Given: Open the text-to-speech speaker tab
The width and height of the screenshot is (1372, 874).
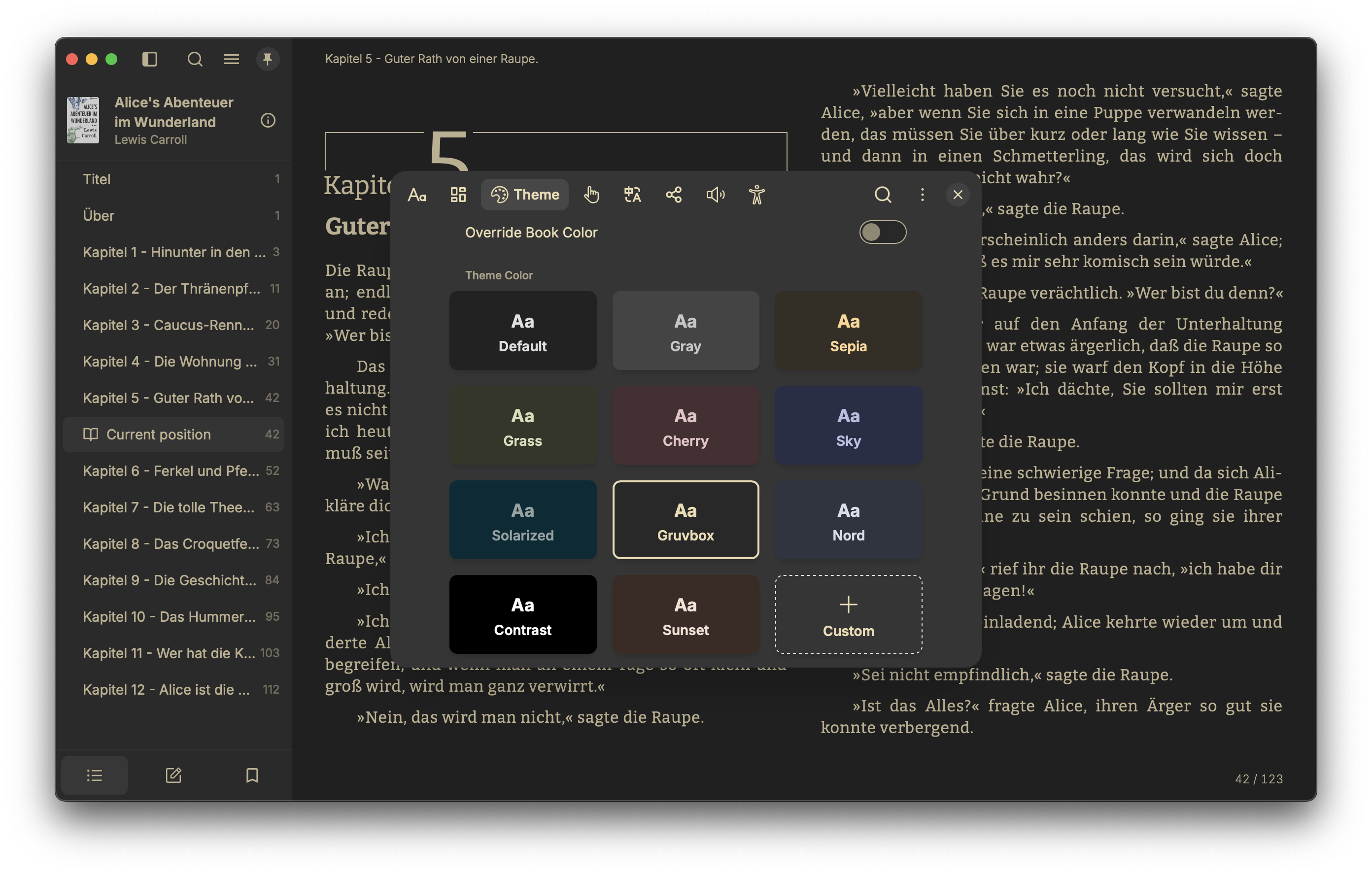Looking at the screenshot, I should coord(716,195).
